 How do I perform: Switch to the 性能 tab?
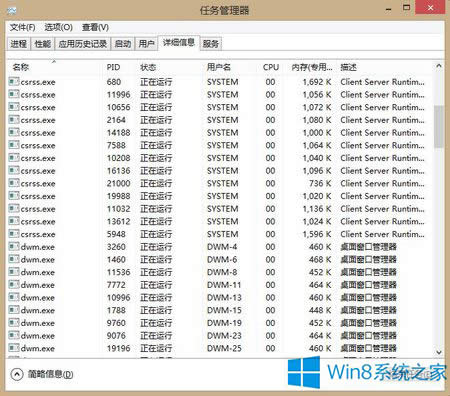pyautogui.click(x=43, y=44)
